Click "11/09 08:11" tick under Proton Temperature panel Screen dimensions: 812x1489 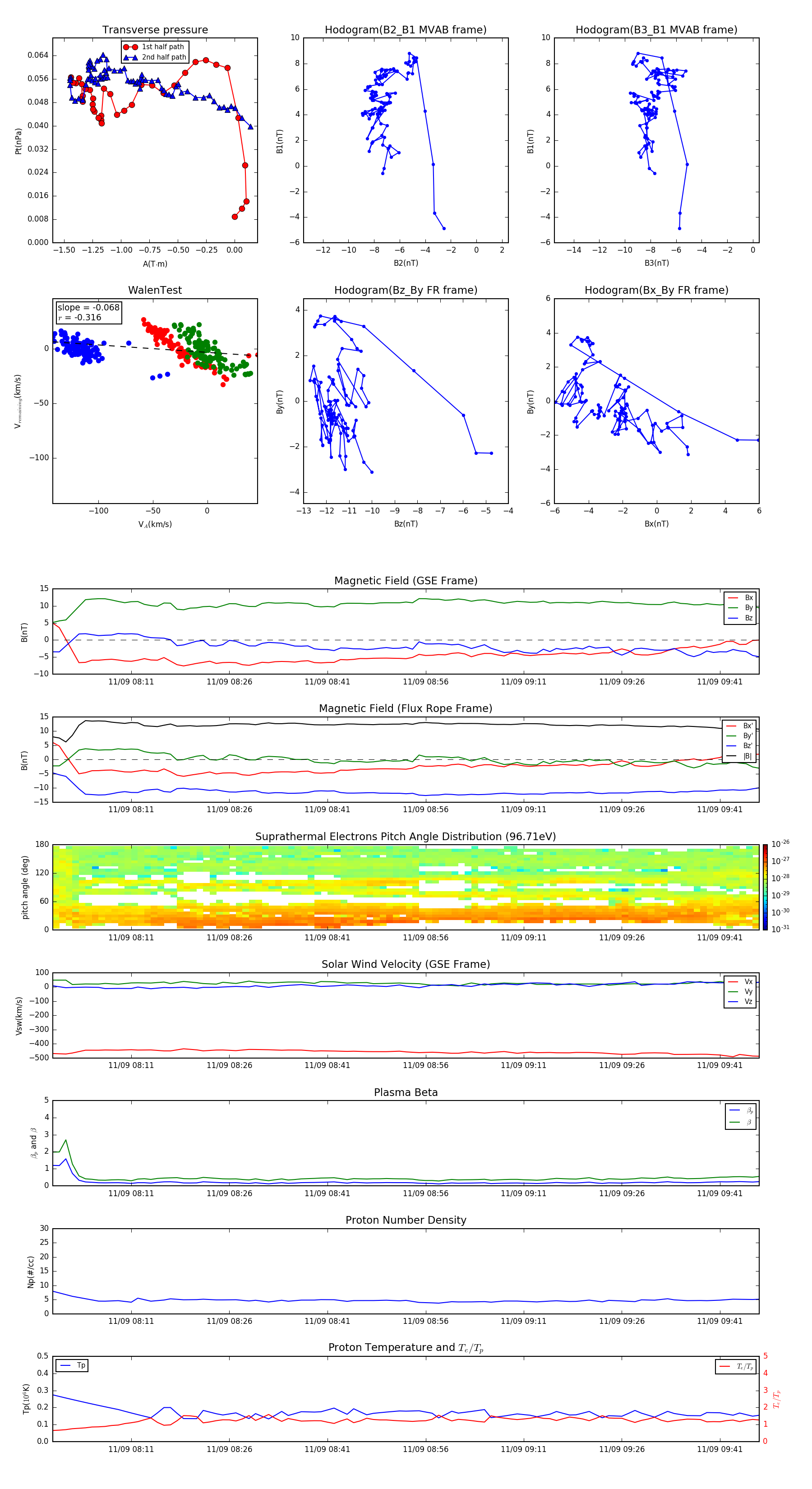(x=131, y=1449)
